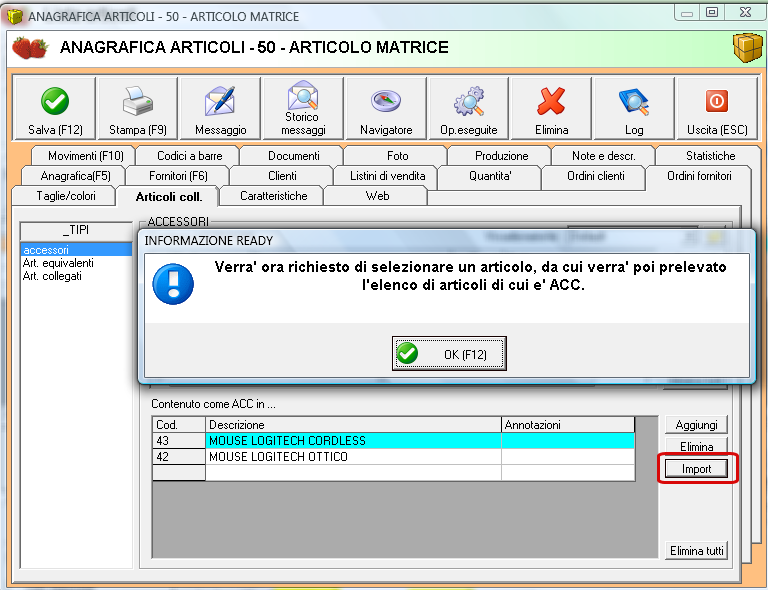Click annotation cell for MOUSE LOGITECH OTTICO

568,457
